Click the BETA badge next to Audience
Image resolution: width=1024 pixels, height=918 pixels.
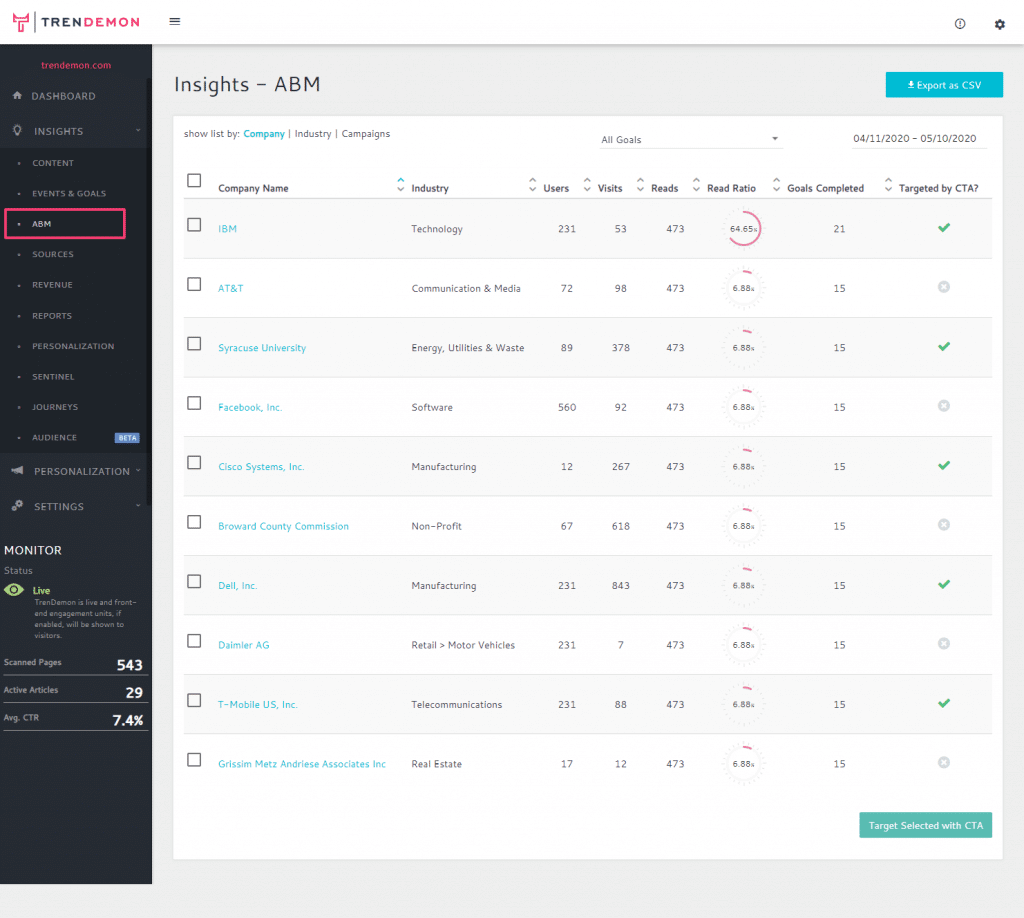click(127, 438)
